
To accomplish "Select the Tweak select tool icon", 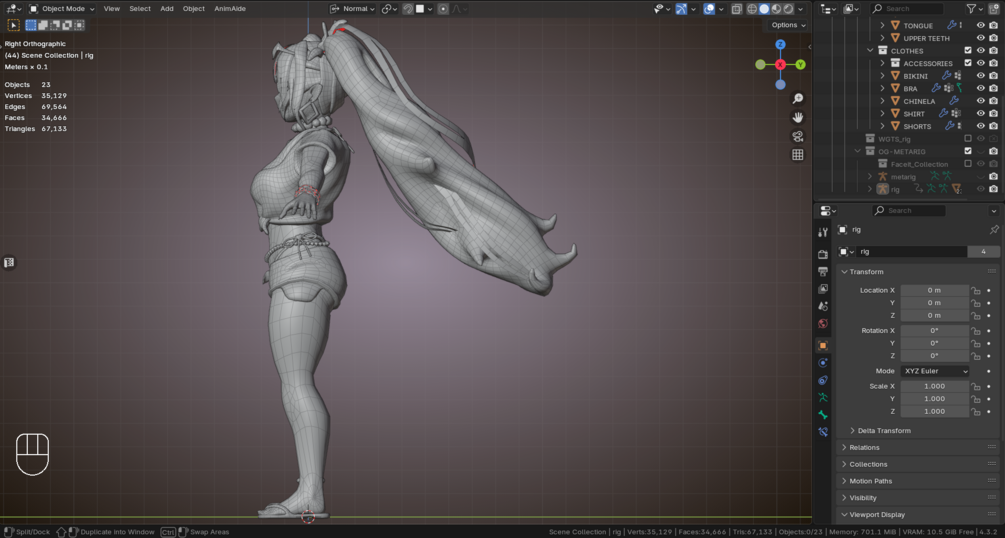I will [13, 25].
